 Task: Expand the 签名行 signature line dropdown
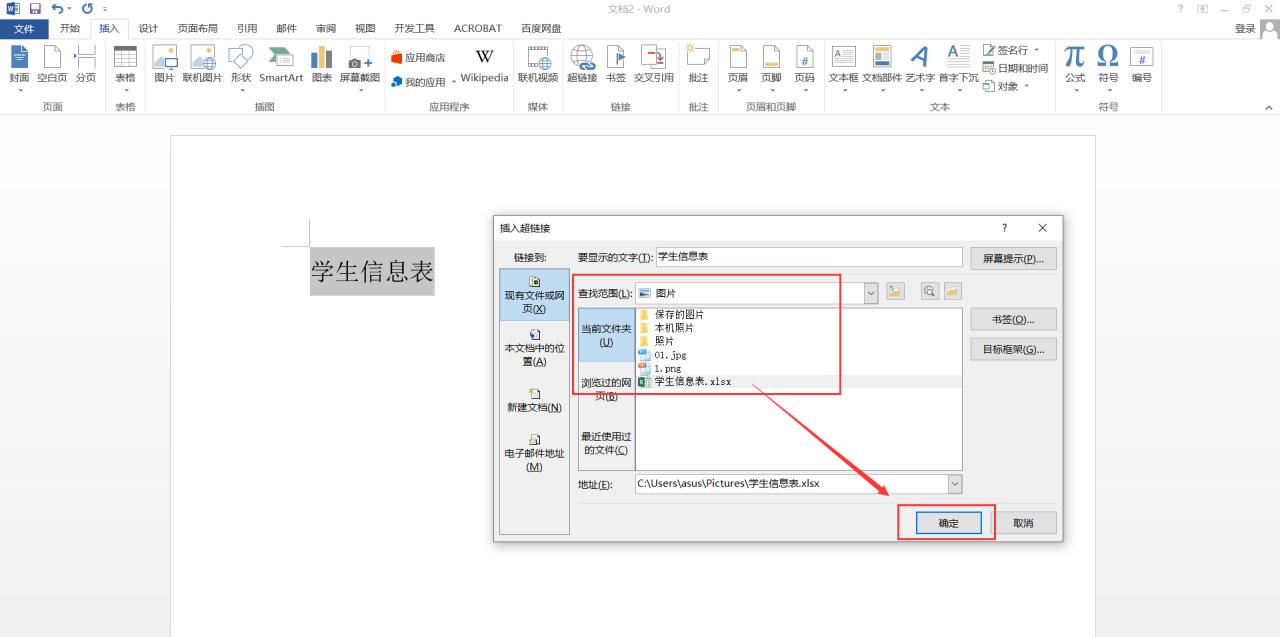[x=1037, y=50]
